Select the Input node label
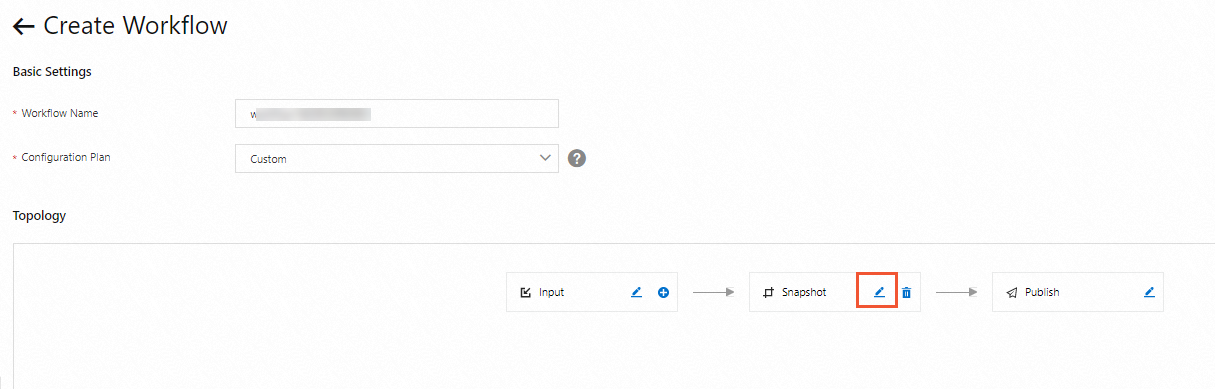Viewport: 1215px width, 389px height. pyautogui.click(x=552, y=293)
